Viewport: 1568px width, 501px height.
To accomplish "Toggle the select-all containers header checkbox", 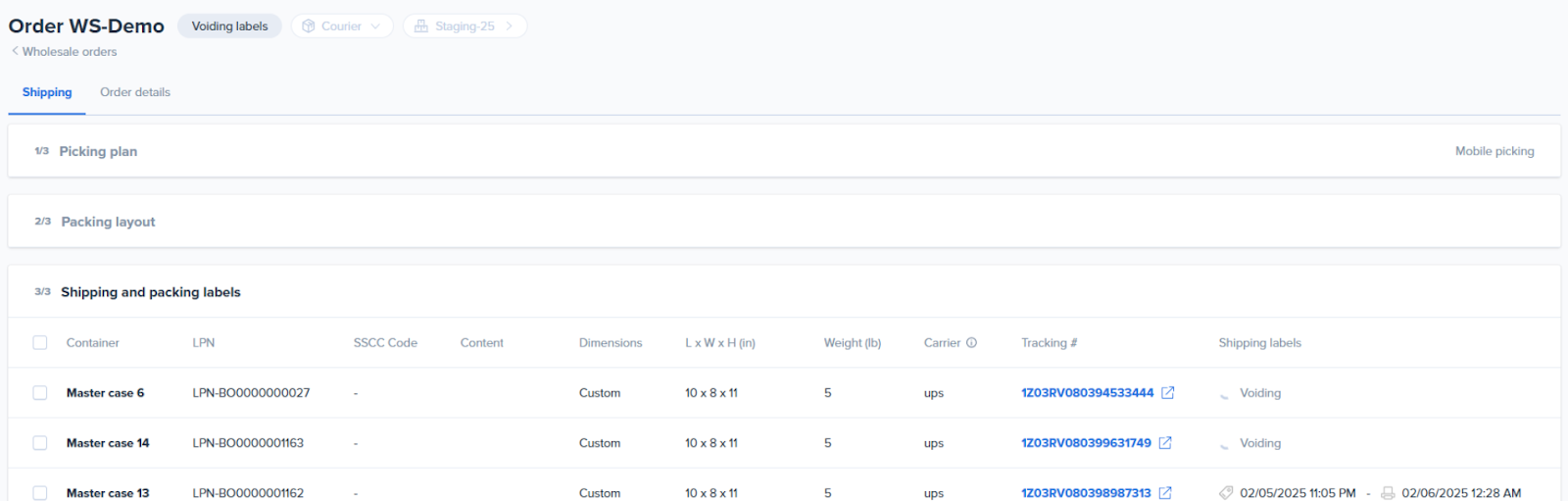I will 40,343.
